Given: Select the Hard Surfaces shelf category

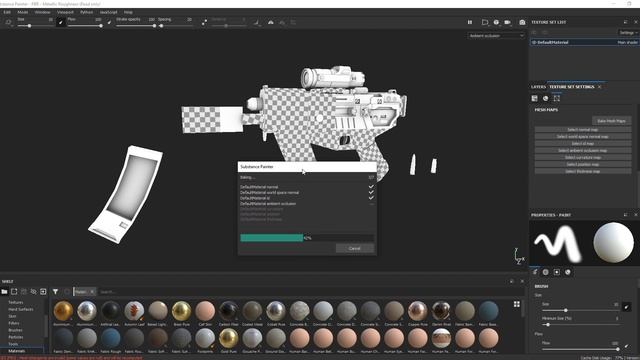Looking at the screenshot, I should tap(21, 309).
